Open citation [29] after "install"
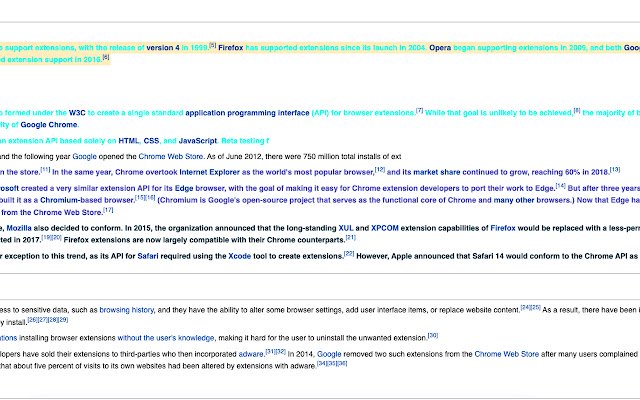 pyautogui.click(x=63, y=320)
